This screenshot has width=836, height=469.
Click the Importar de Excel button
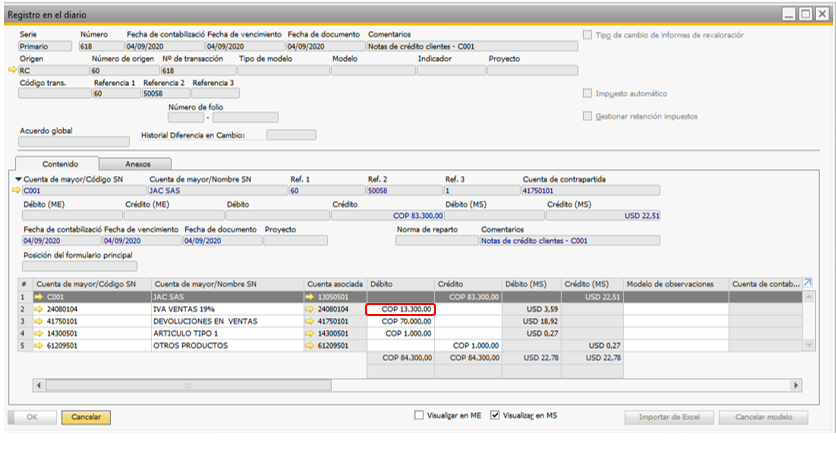click(x=667, y=416)
